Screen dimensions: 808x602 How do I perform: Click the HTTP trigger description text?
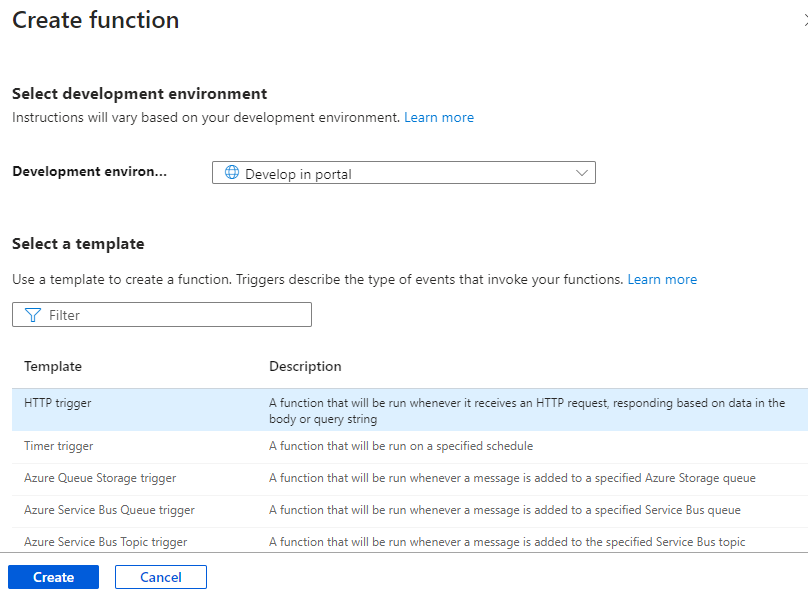pos(527,410)
